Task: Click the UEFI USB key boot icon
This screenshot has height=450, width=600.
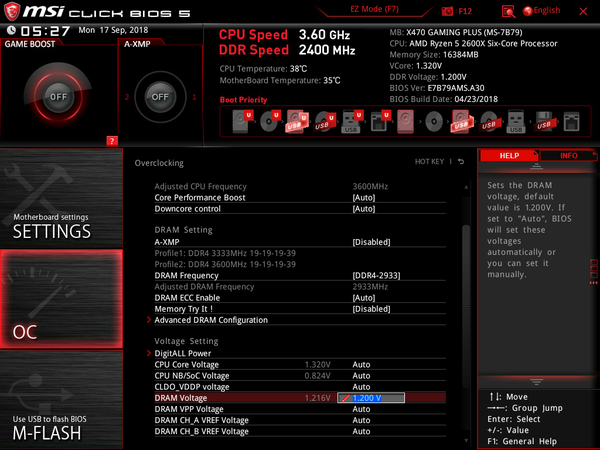Action: (x=352, y=122)
